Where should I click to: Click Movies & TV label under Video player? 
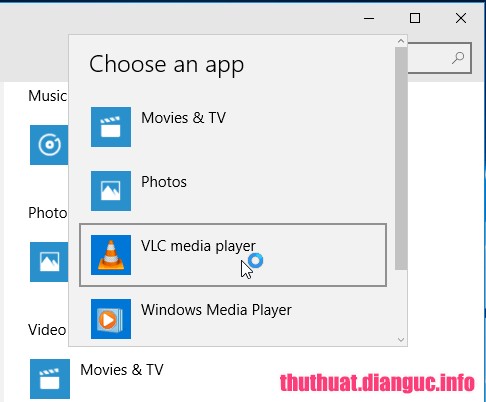[122, 370]
